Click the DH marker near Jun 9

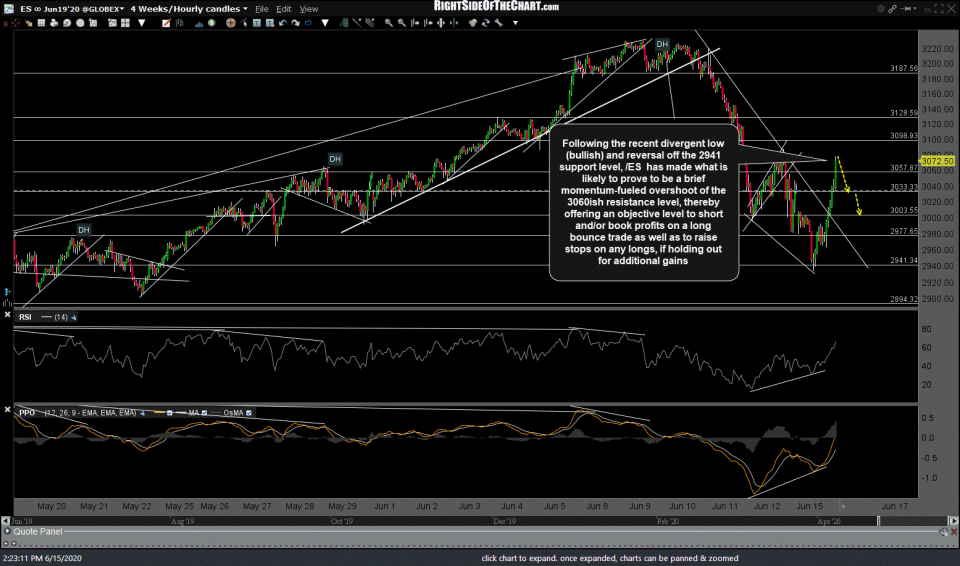point(662,44)
